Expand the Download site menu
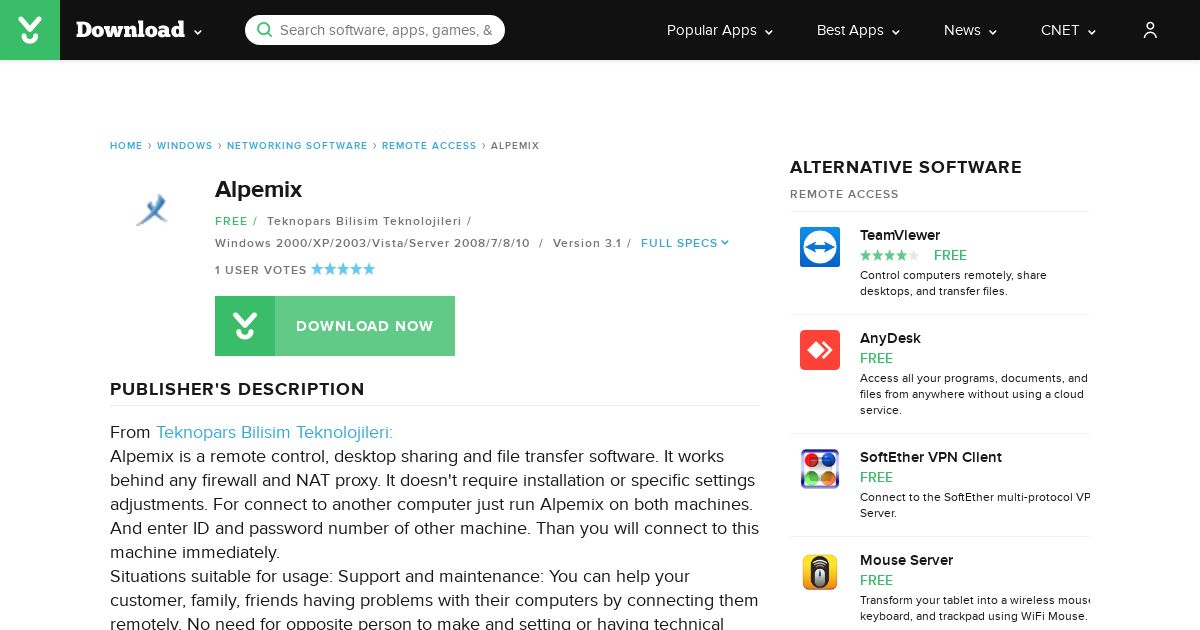1200x630 pixels. 139,30
